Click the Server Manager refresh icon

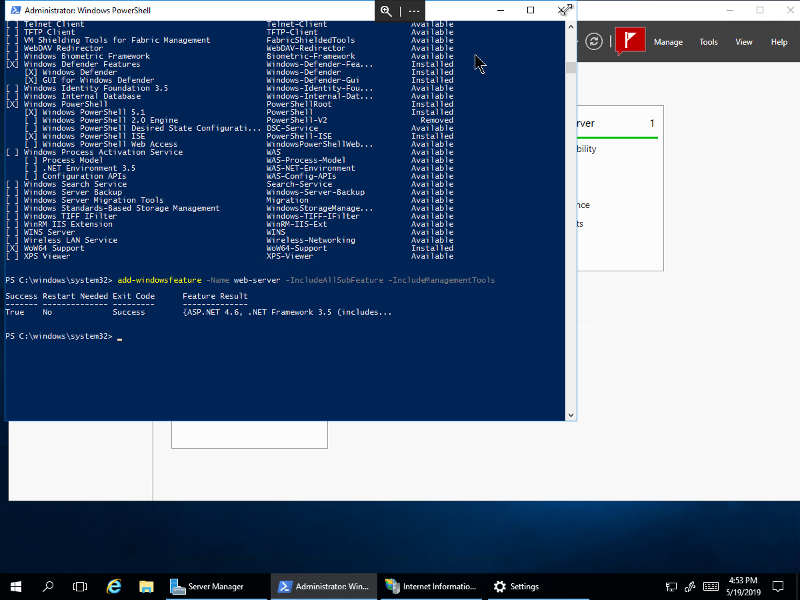(593, 41)
